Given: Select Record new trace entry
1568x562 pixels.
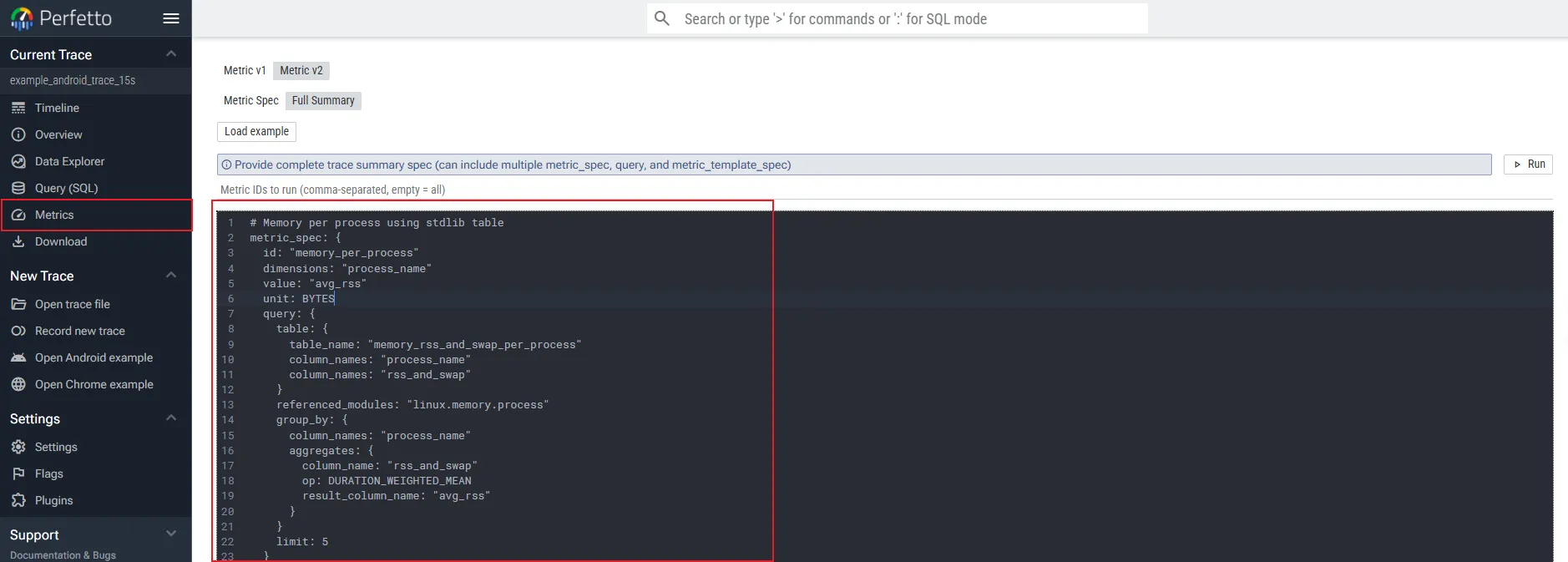Looking at the screenshot, I should (x=96, y=331).
